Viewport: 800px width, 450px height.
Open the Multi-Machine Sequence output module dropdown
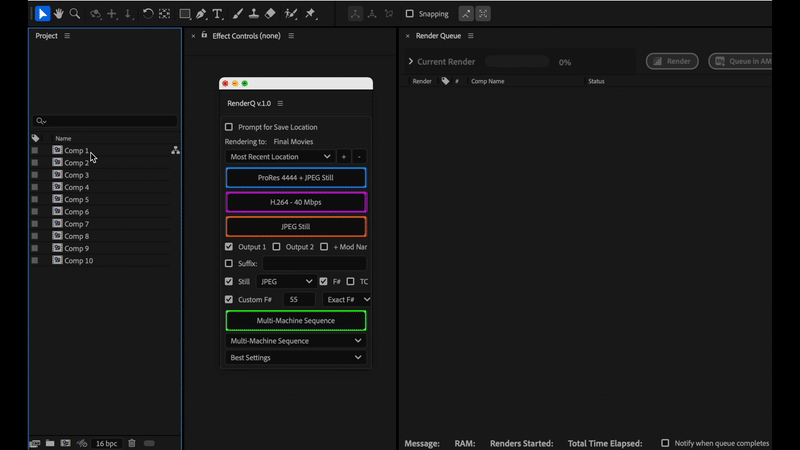pos(296,341)
